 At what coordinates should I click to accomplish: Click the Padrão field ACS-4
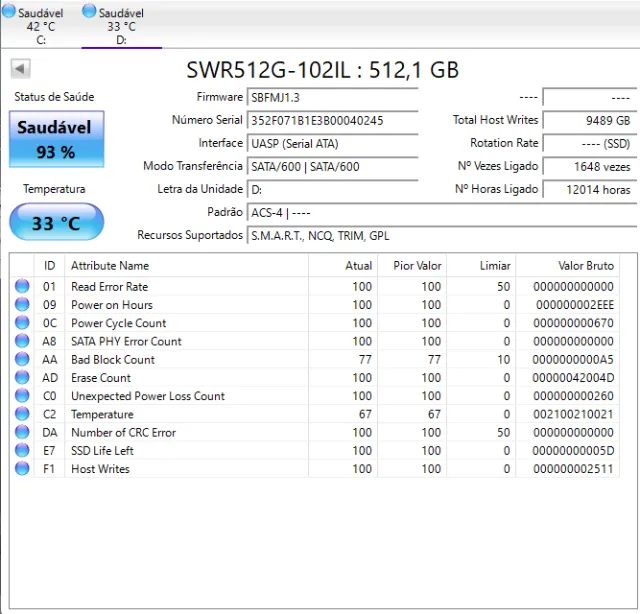pos(442,213)
